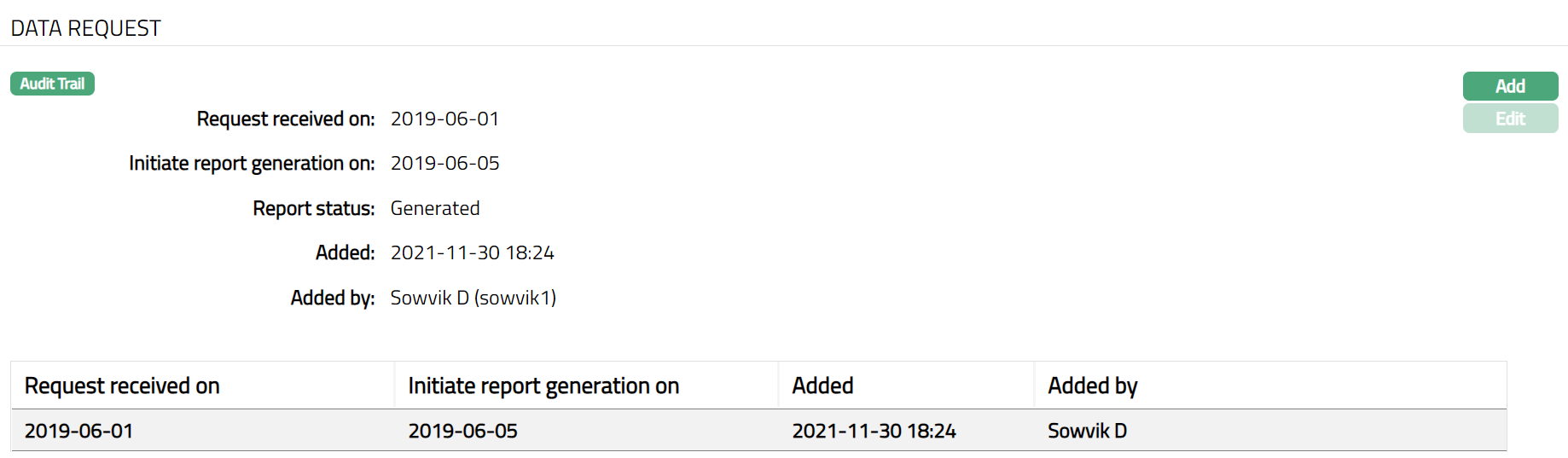The image size is (1568, 458).
Task: Click the Initiate report generation date value
Action: [x=444, y=163]
